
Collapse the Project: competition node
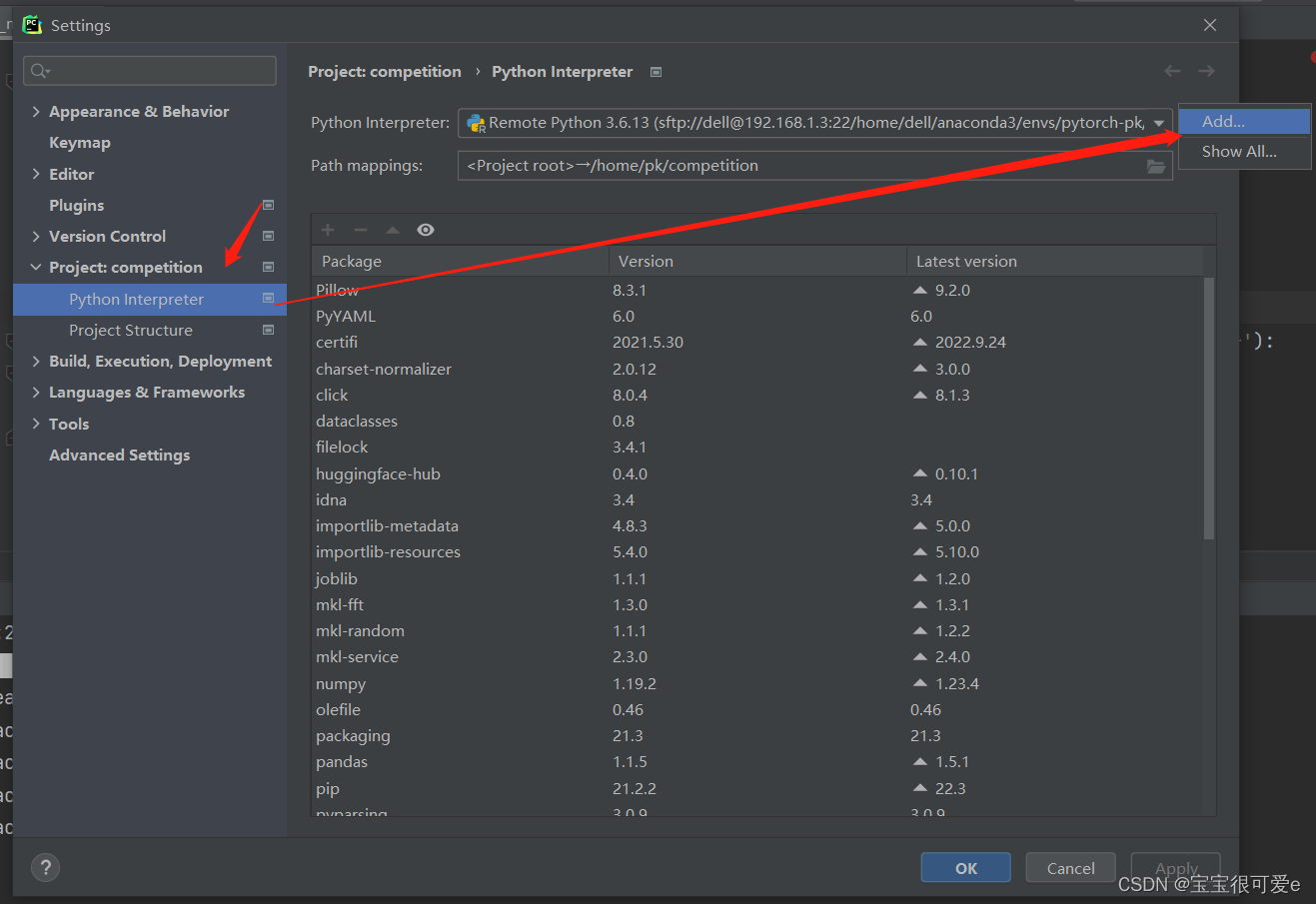click(x=36, y=267)
